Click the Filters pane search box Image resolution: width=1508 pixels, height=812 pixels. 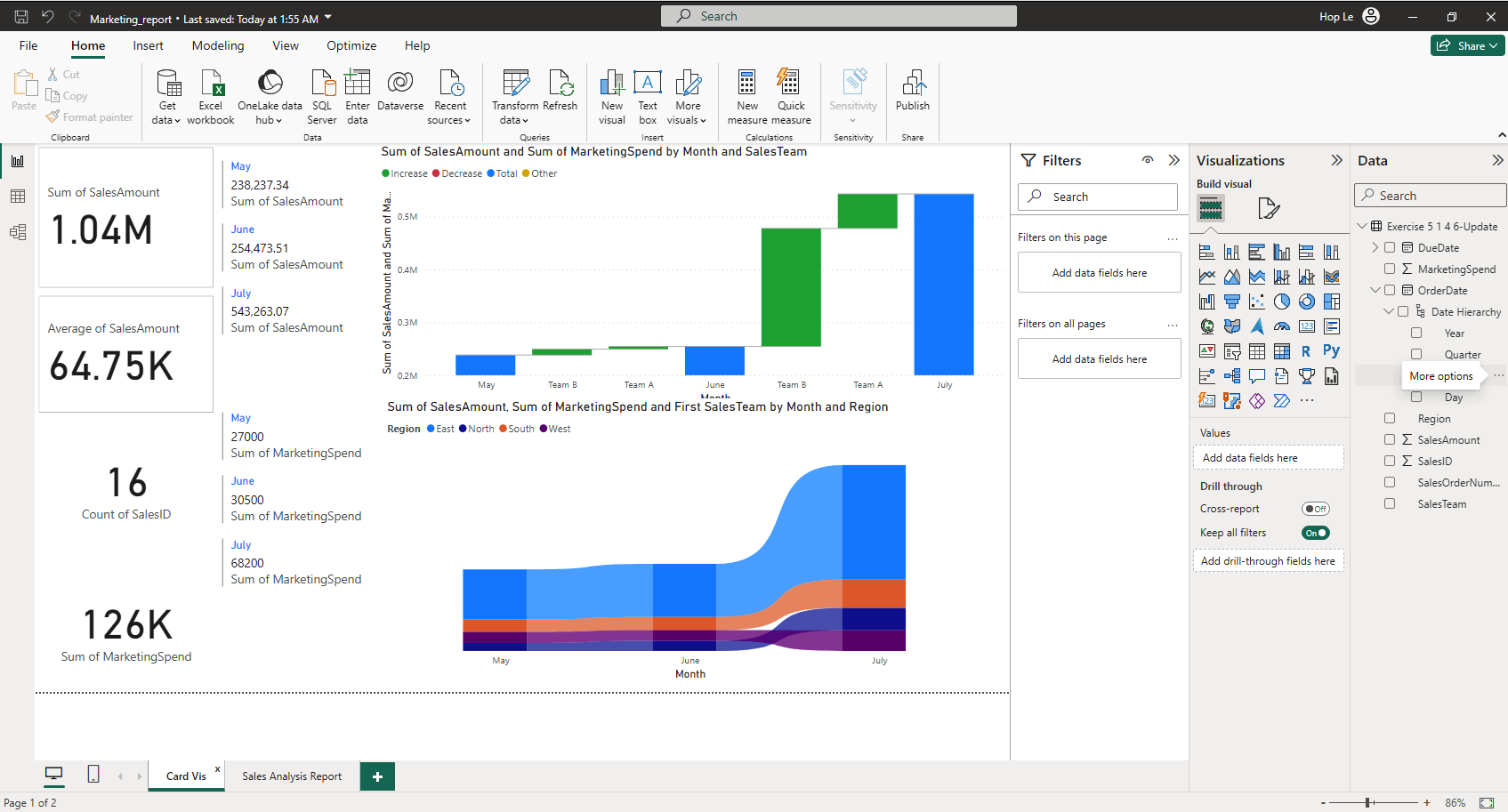click(x=1097, y=197)
